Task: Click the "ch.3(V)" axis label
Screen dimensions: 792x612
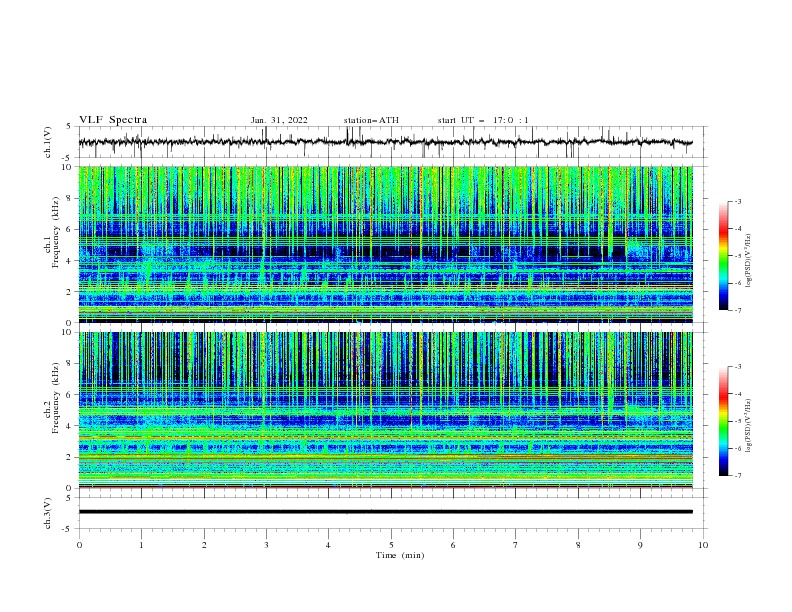Action: coord(48,513)
